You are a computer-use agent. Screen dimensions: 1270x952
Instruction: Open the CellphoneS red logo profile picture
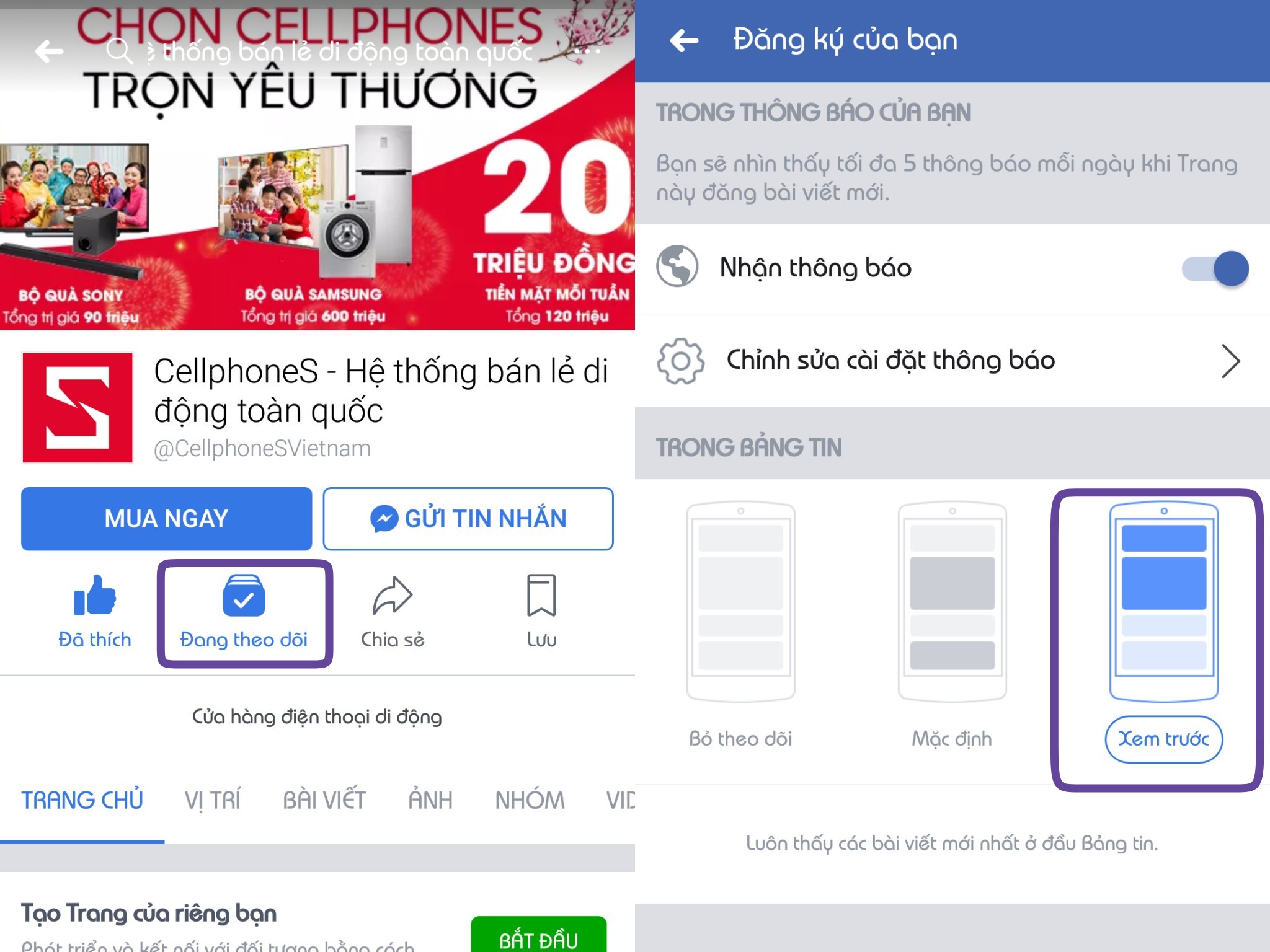coord(78,408)
